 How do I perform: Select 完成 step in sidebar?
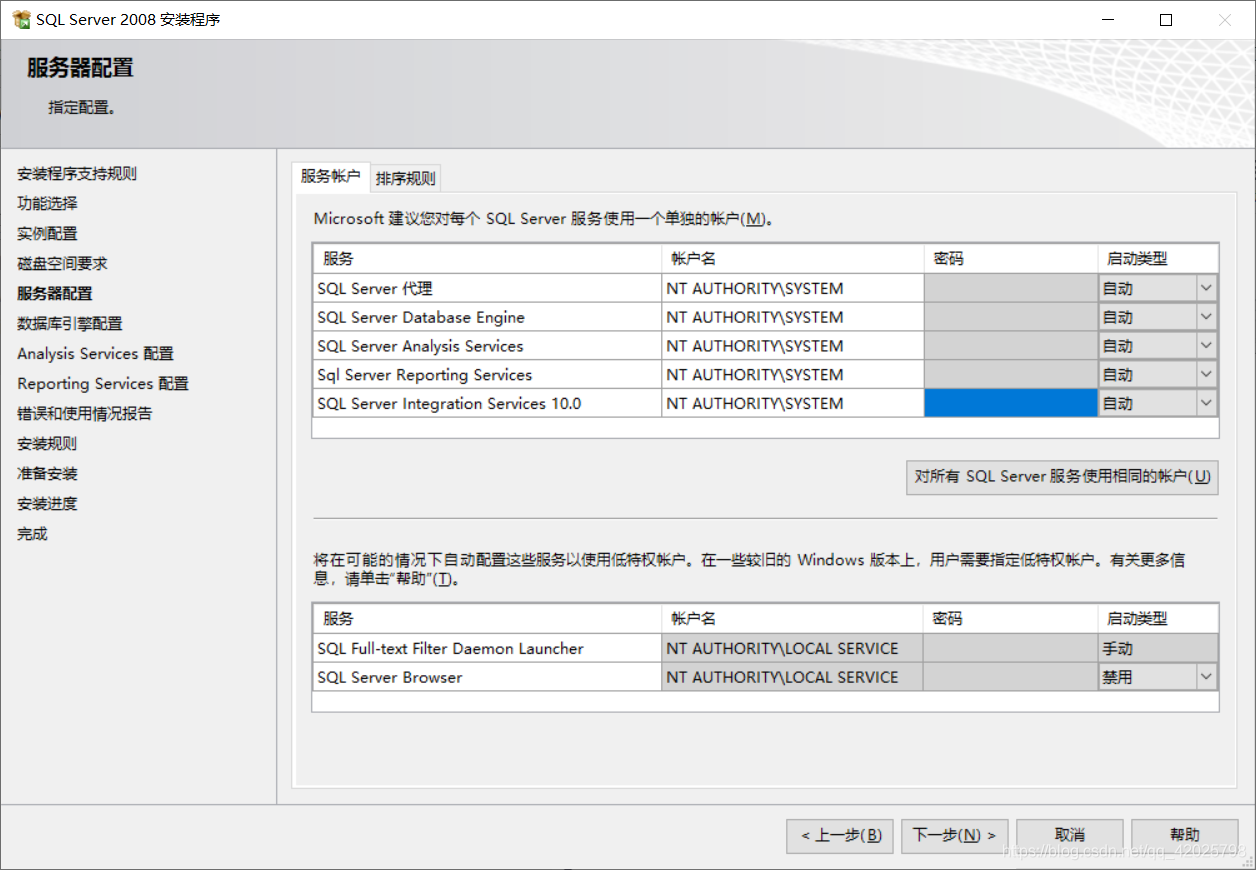coord(32,534)
